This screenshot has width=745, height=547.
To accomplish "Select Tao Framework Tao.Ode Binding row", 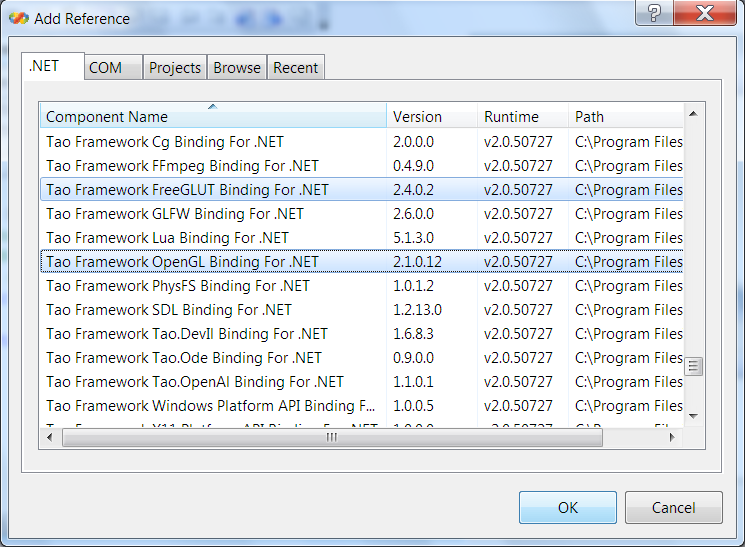I will pos(362,358).
